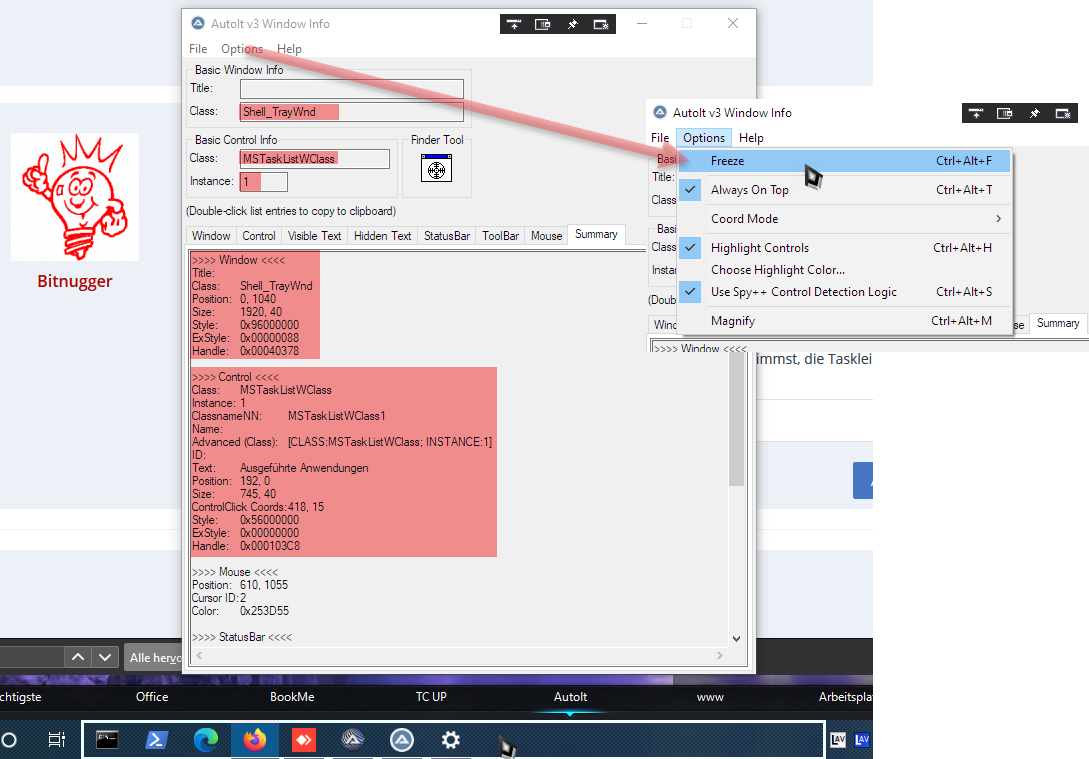Viewport: 1089px width, 759px height.
Task: Open the Bitnugger profile link
Action: (75, 281)
